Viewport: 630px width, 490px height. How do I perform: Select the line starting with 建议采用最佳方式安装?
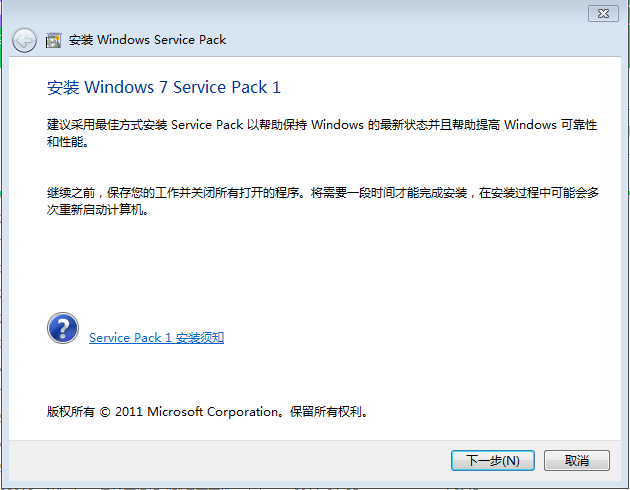[322, 125]
